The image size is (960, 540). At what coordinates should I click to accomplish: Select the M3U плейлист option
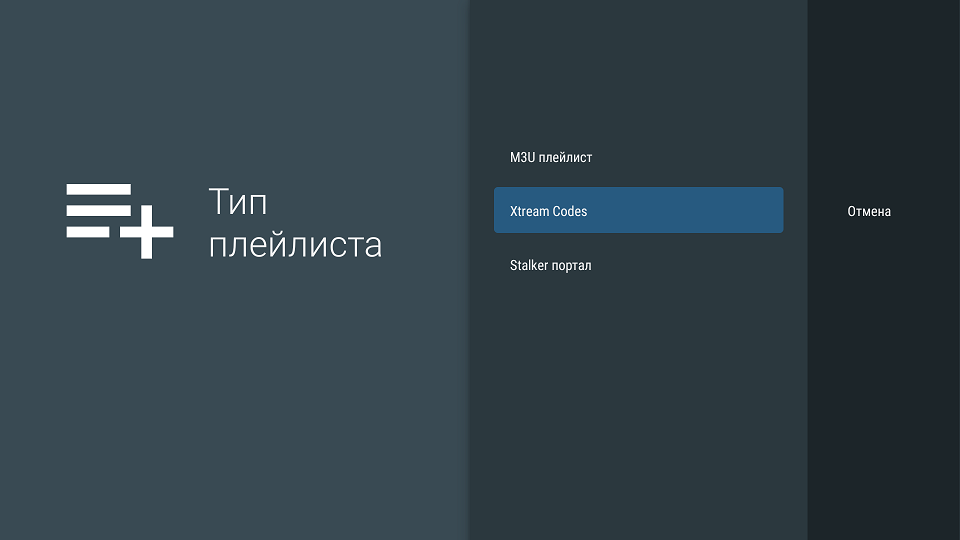coord(551,157)
